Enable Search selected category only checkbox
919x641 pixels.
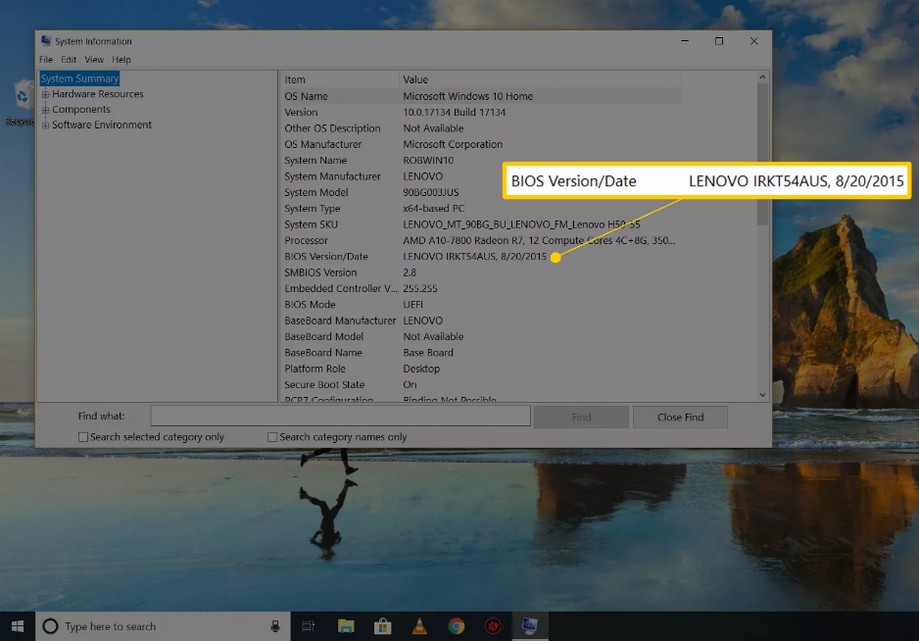(83, 437)
